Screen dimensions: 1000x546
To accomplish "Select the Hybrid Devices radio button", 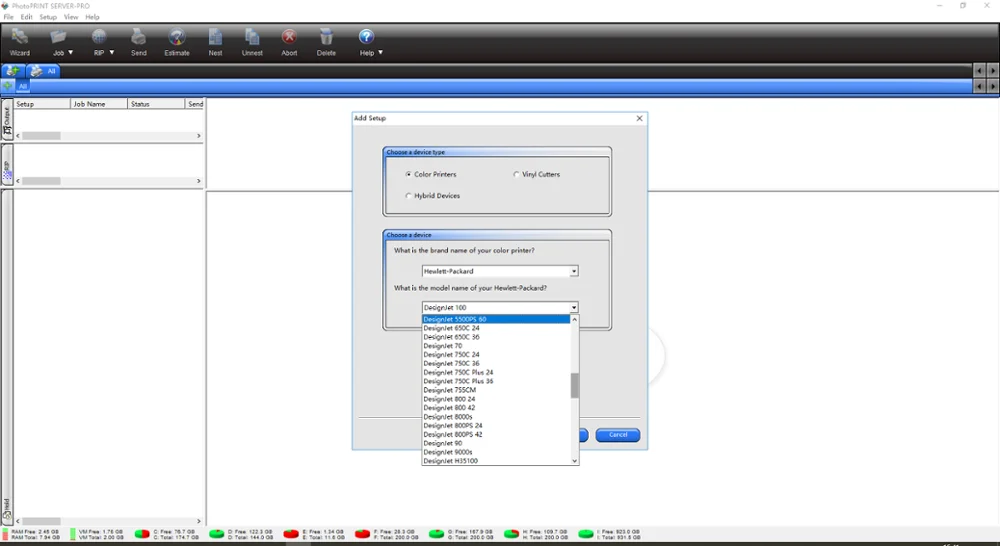I will pyautogui.click(x=408, y=196).
